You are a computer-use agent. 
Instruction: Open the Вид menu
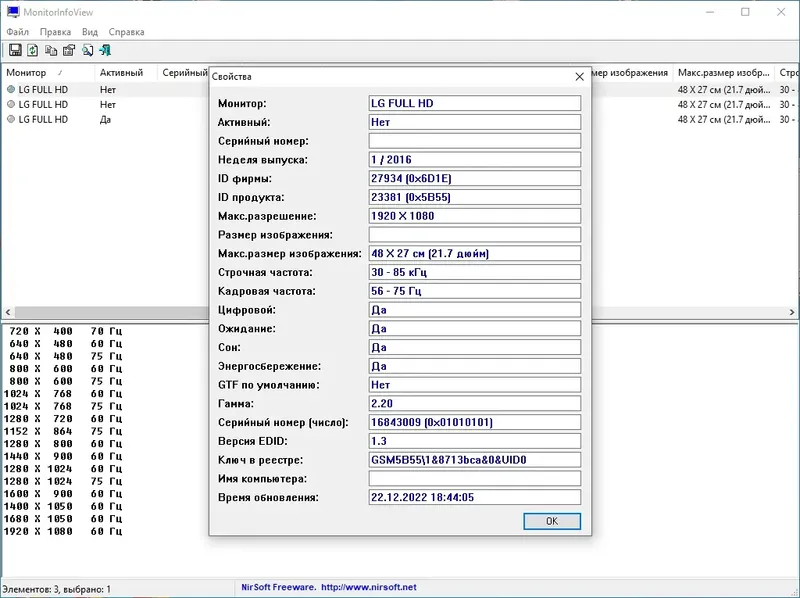coord(90,32)
